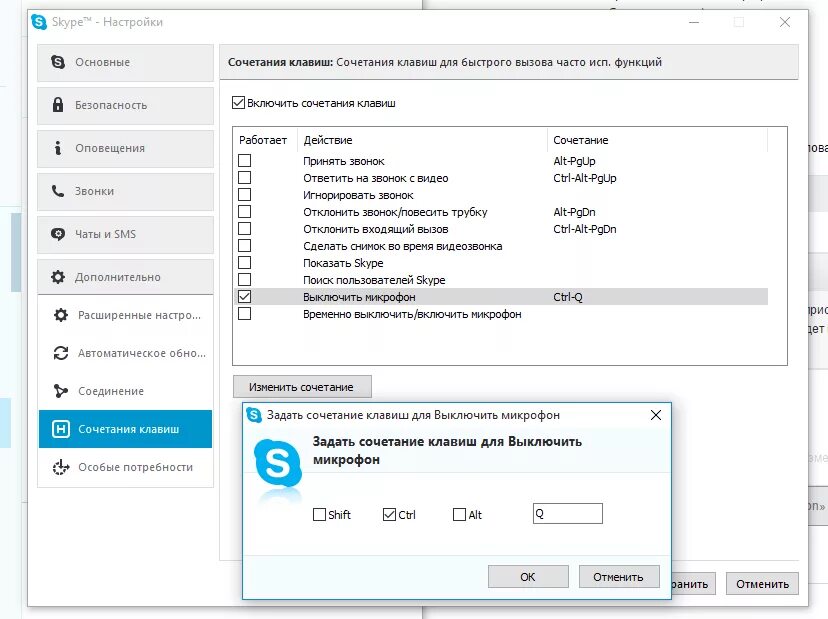
Task: Toggle Включить сочетания клавиш checkbox
Action: [238, 102]
